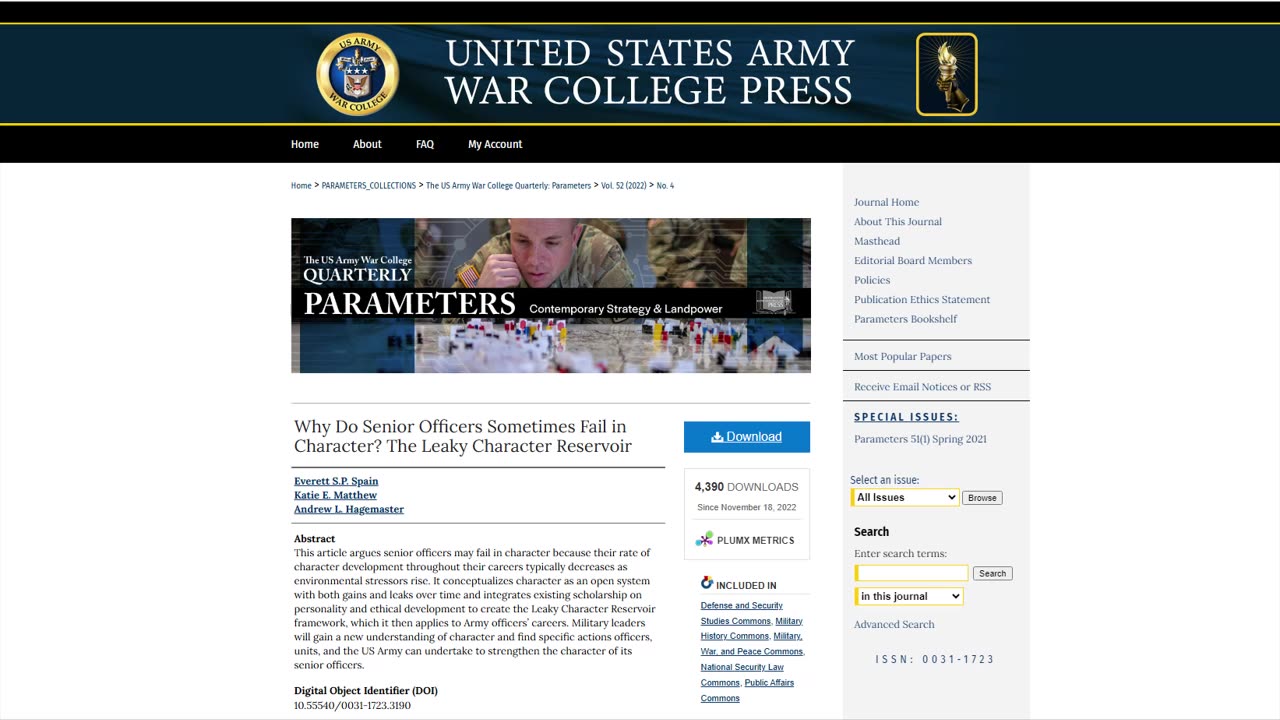The width and height of the screenshot is (1280, 720).
Task: Open the Home navigation menu item
Action: tap(305, 144)
